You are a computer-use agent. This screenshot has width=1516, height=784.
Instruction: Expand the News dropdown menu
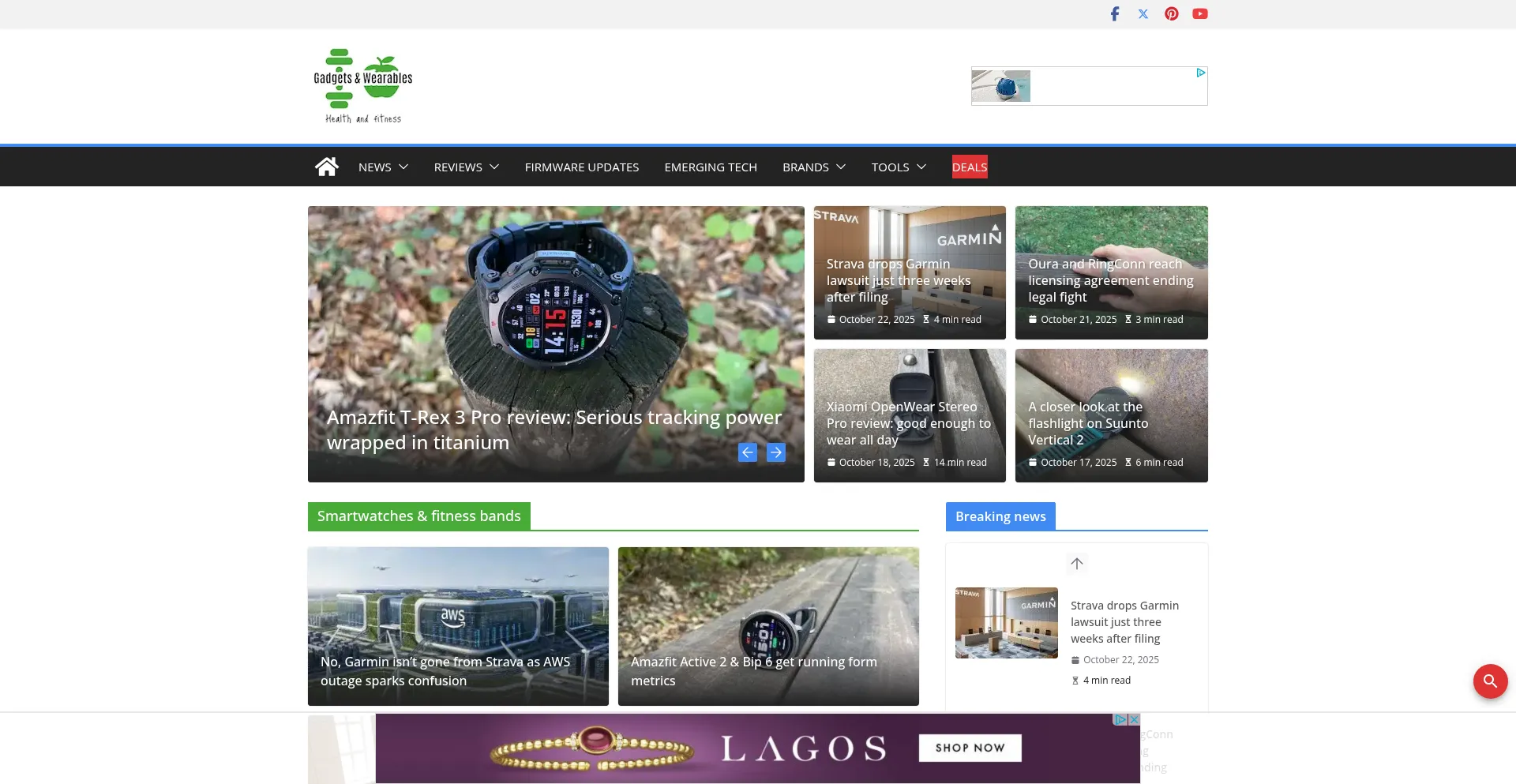[x=383, y=167]
